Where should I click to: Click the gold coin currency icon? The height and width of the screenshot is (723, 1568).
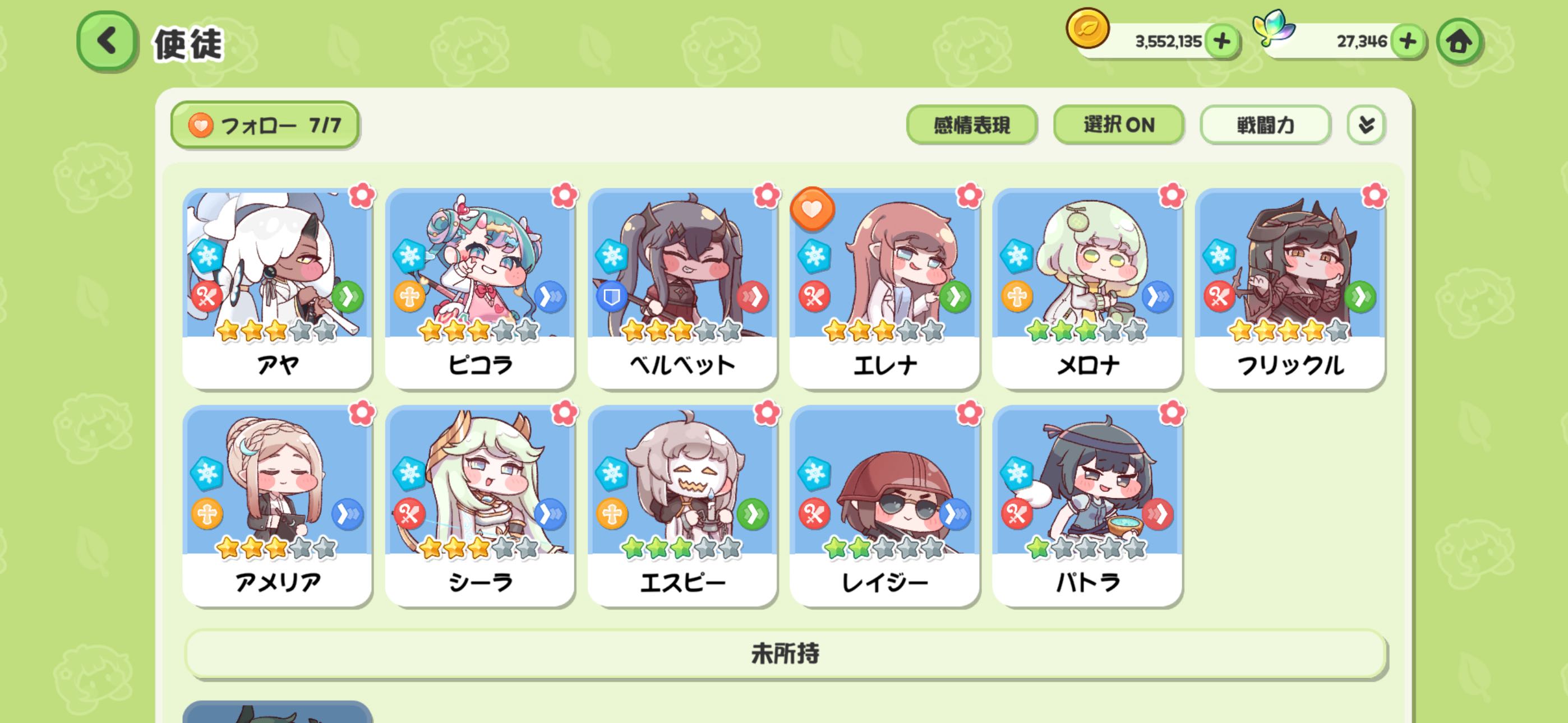click(x=1087, y=29)
